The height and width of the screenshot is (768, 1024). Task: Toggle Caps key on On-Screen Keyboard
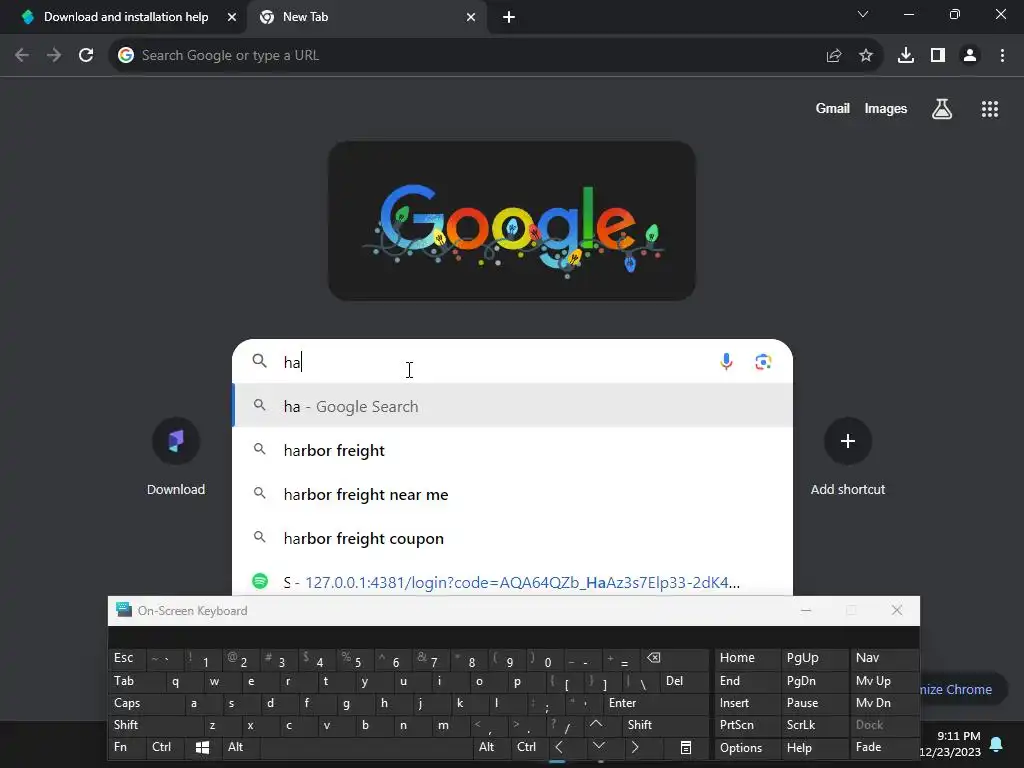[145, 703]
